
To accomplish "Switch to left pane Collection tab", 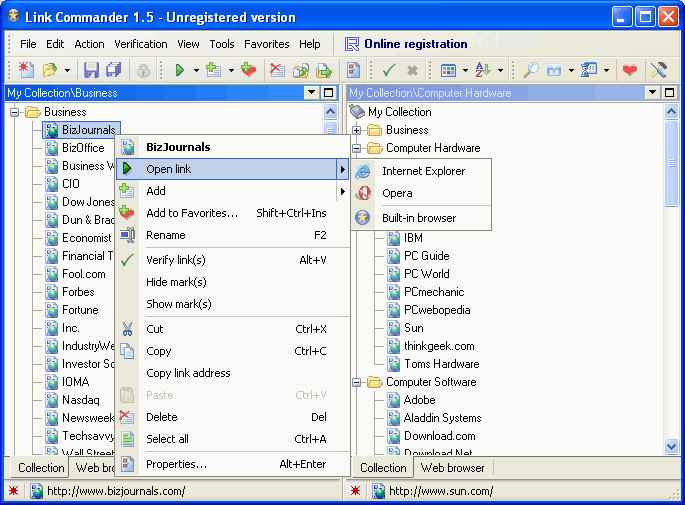I will click(41, 468).
